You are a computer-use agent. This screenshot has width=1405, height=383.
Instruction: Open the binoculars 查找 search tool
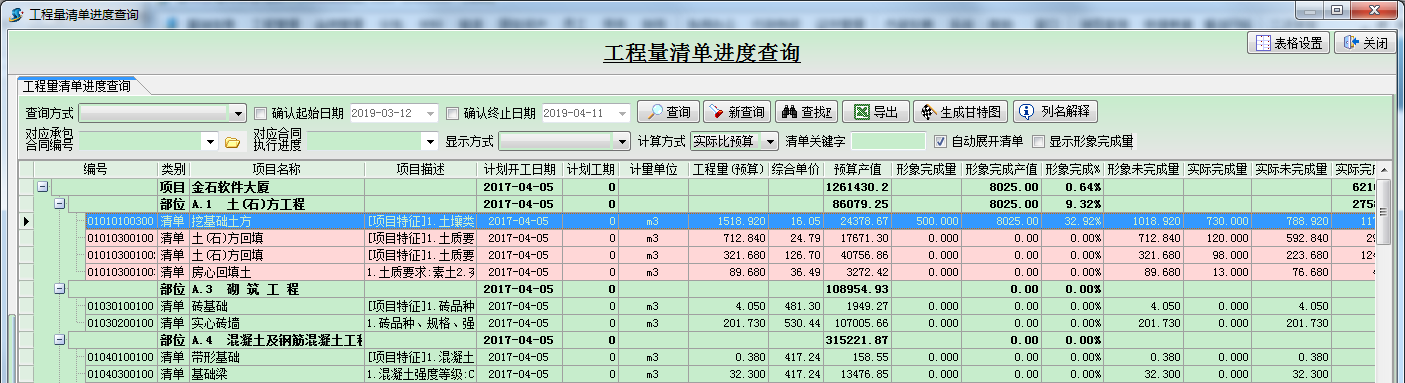tap(805, 112)
